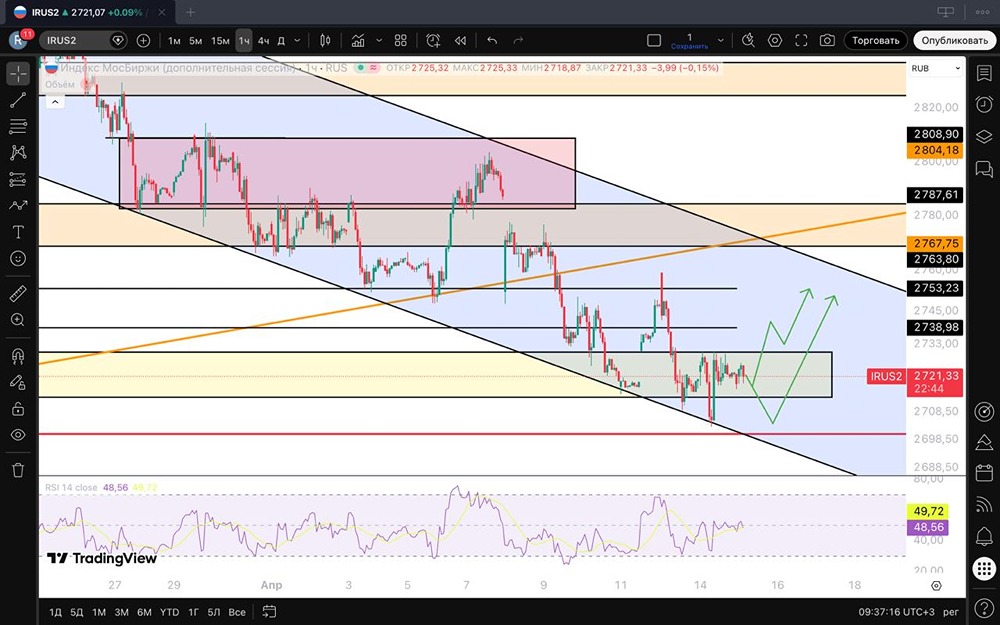Viewport: 1000px width, 625px height.
Task: Select the ruler measure tool
Action: coord(18,293)
